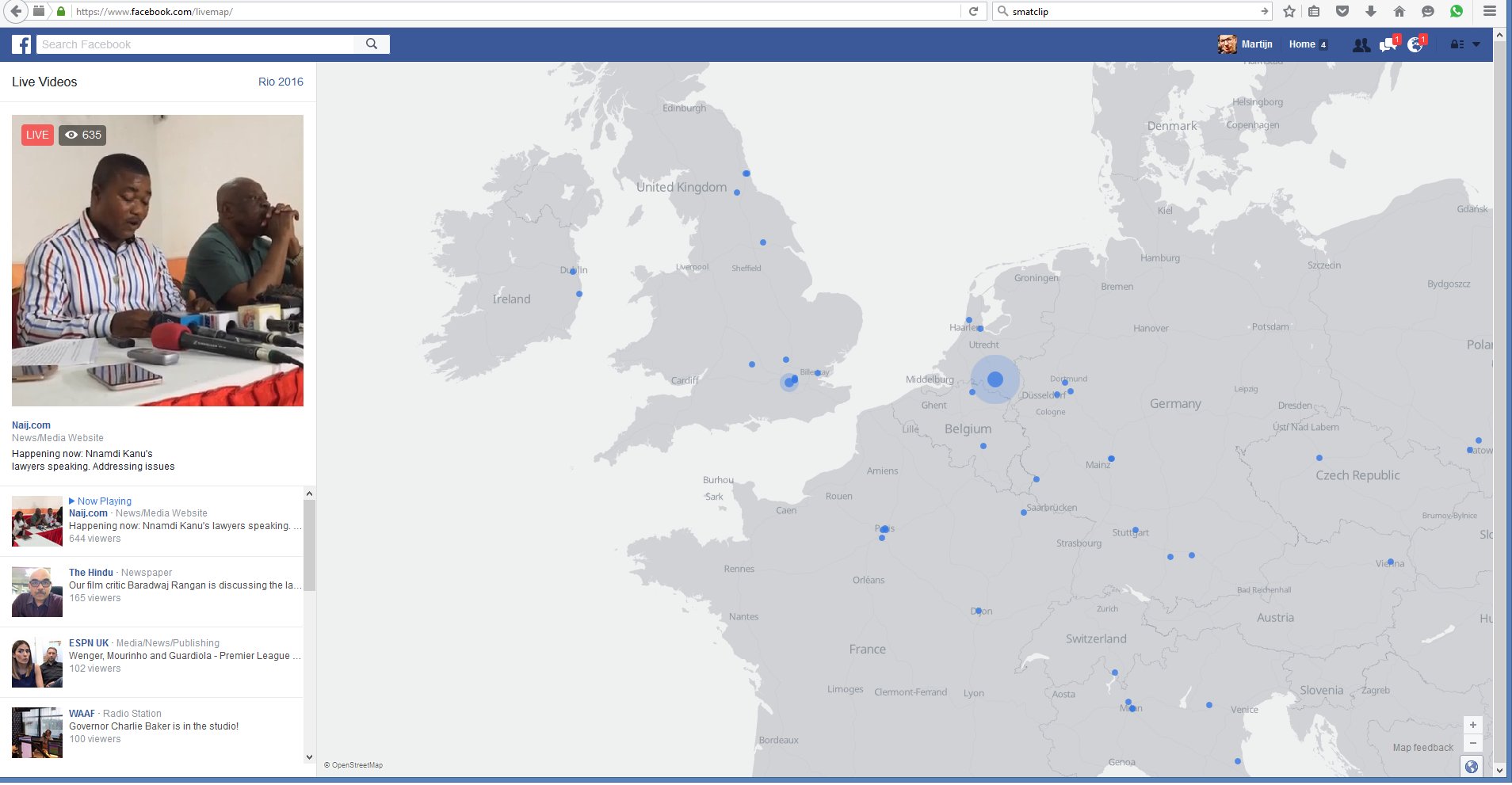Click the Facebook search magnifier button
1512x785 pixels.
point(372,44)
